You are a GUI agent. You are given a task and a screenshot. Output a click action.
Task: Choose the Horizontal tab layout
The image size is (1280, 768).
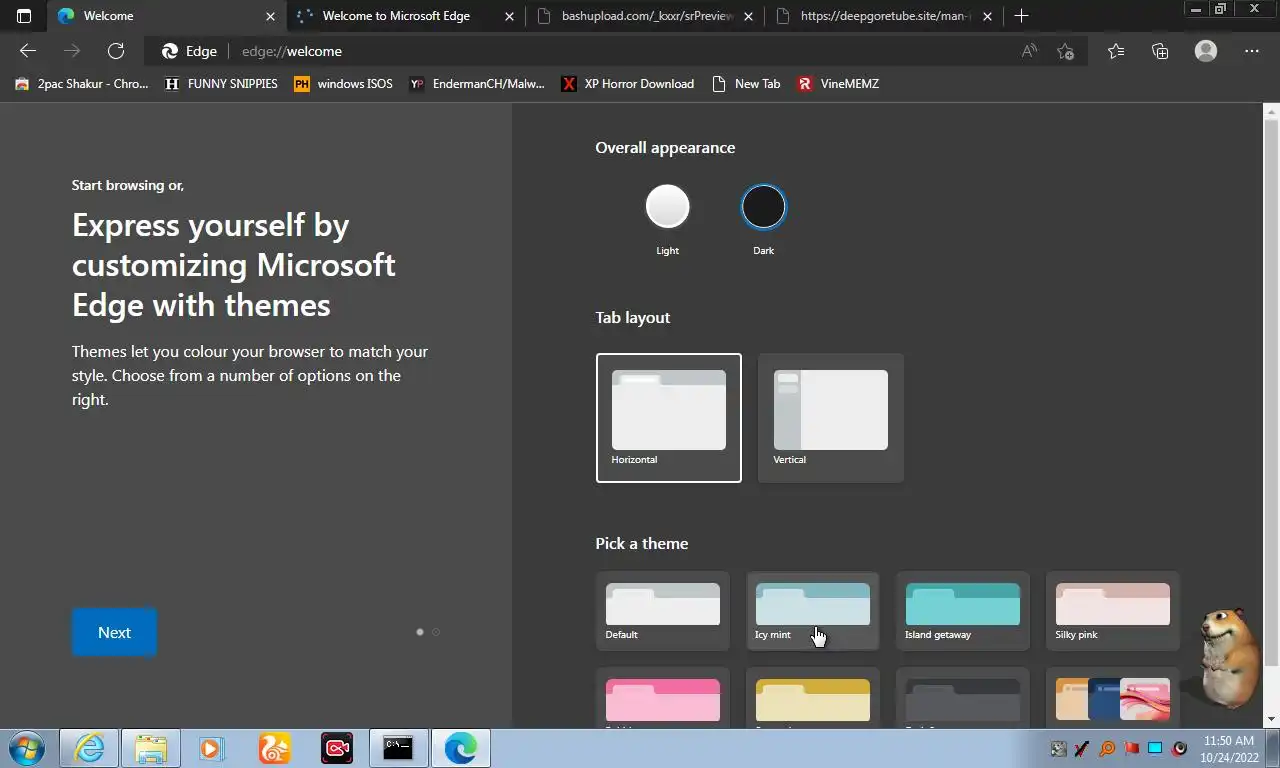point(669,418)
